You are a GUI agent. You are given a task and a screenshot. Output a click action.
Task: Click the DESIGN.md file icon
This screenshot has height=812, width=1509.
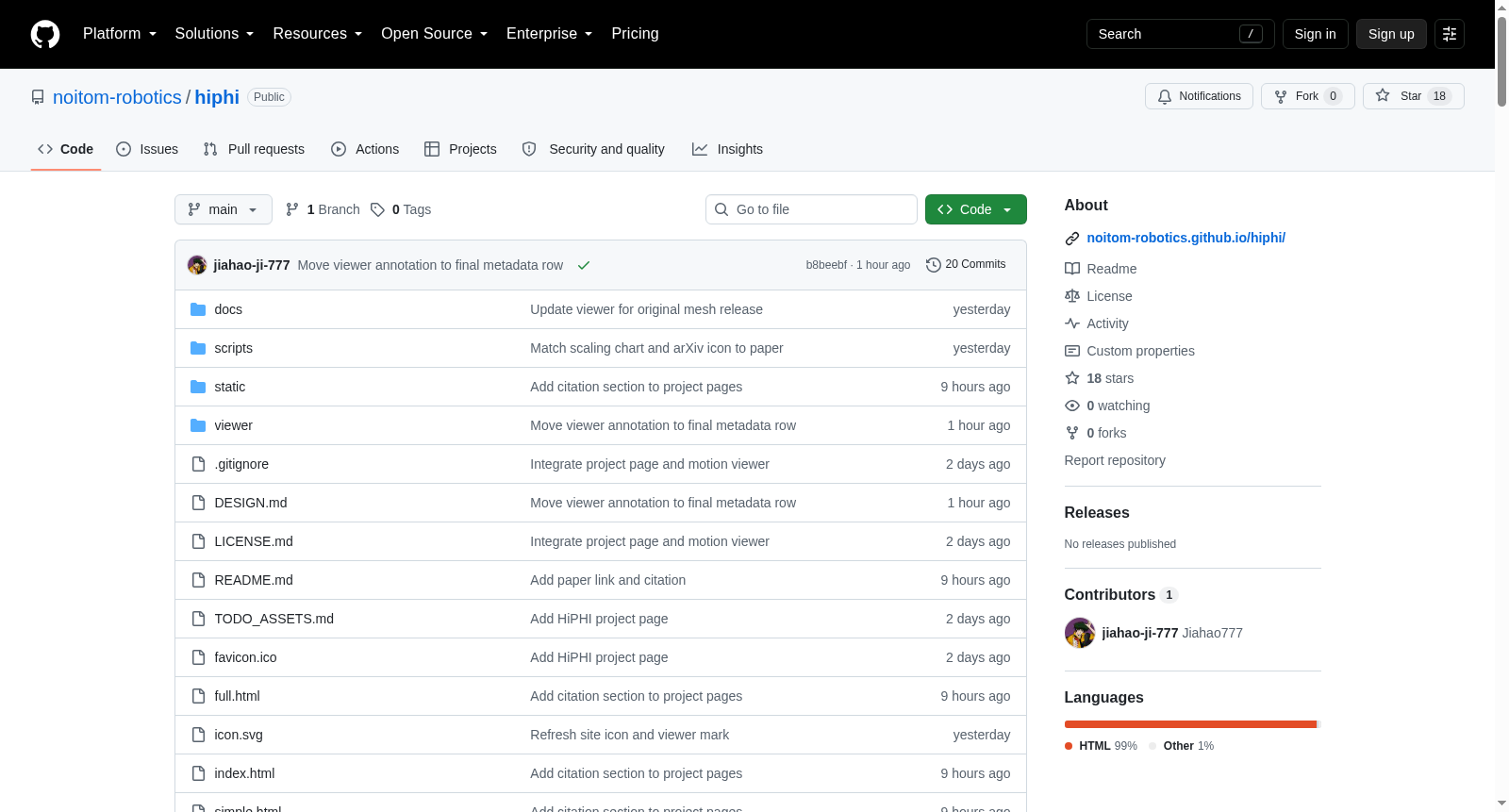198,503
